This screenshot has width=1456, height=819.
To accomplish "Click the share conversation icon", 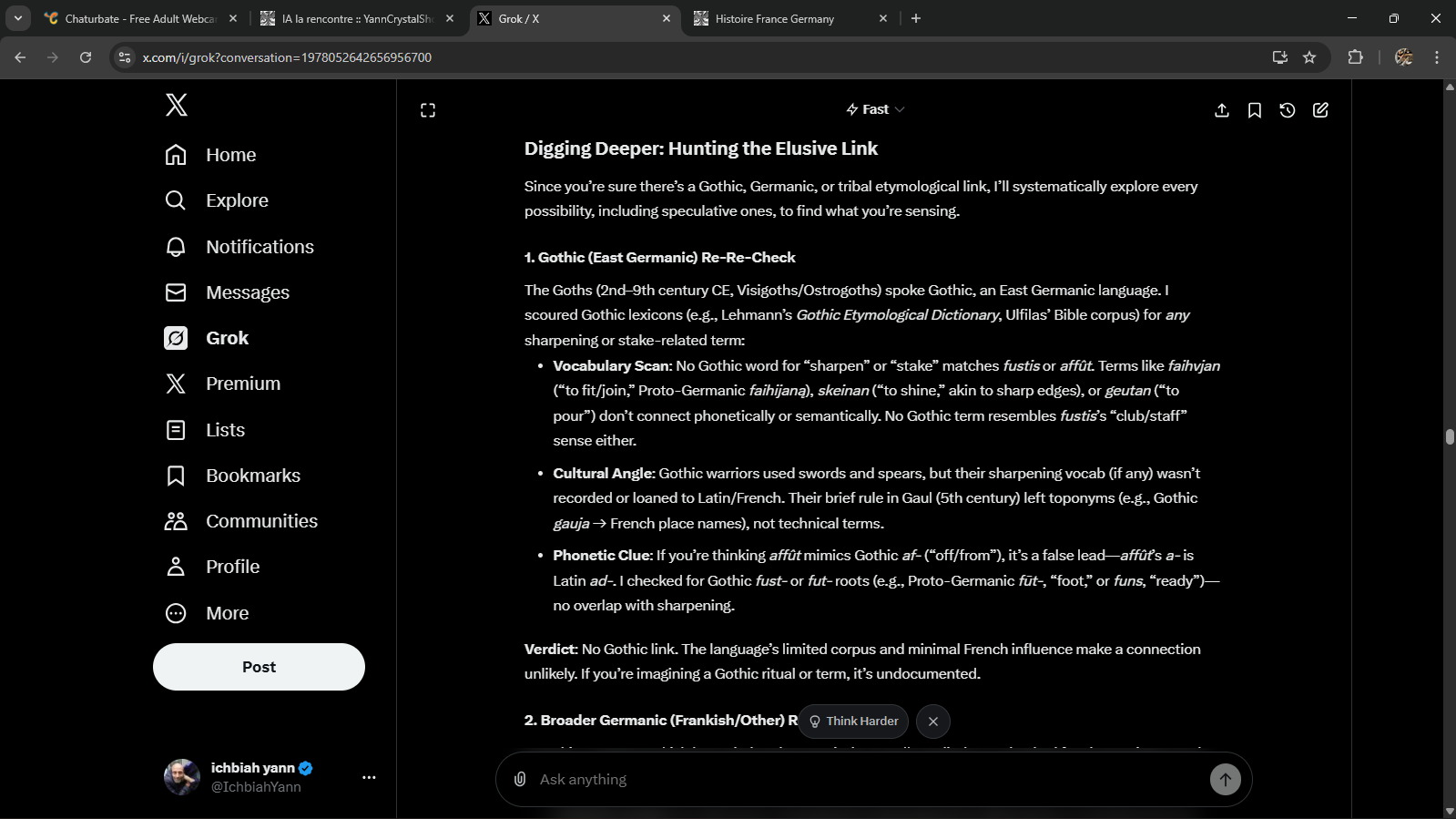I will (1222, 110).
